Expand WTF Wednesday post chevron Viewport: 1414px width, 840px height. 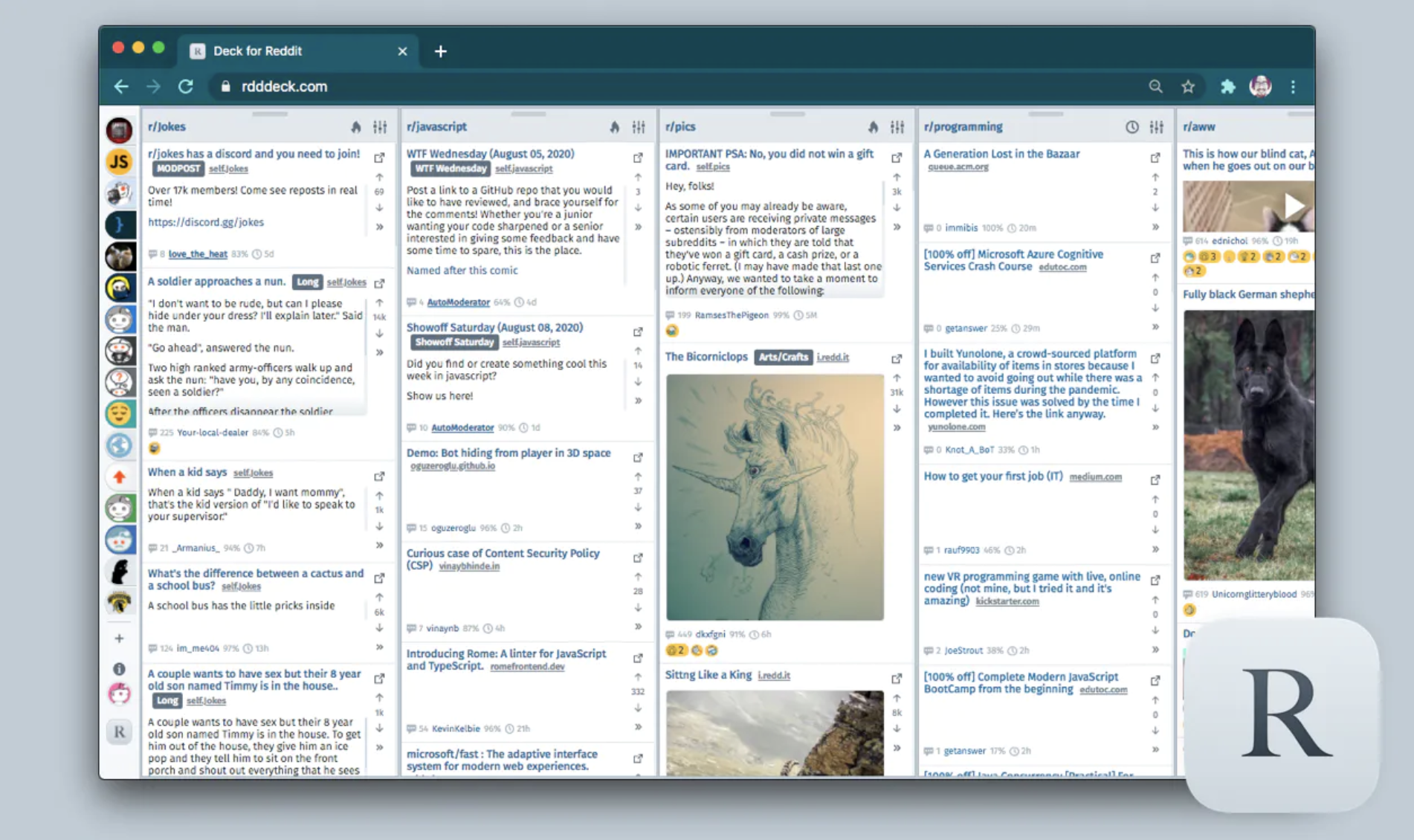coord(638,227)
